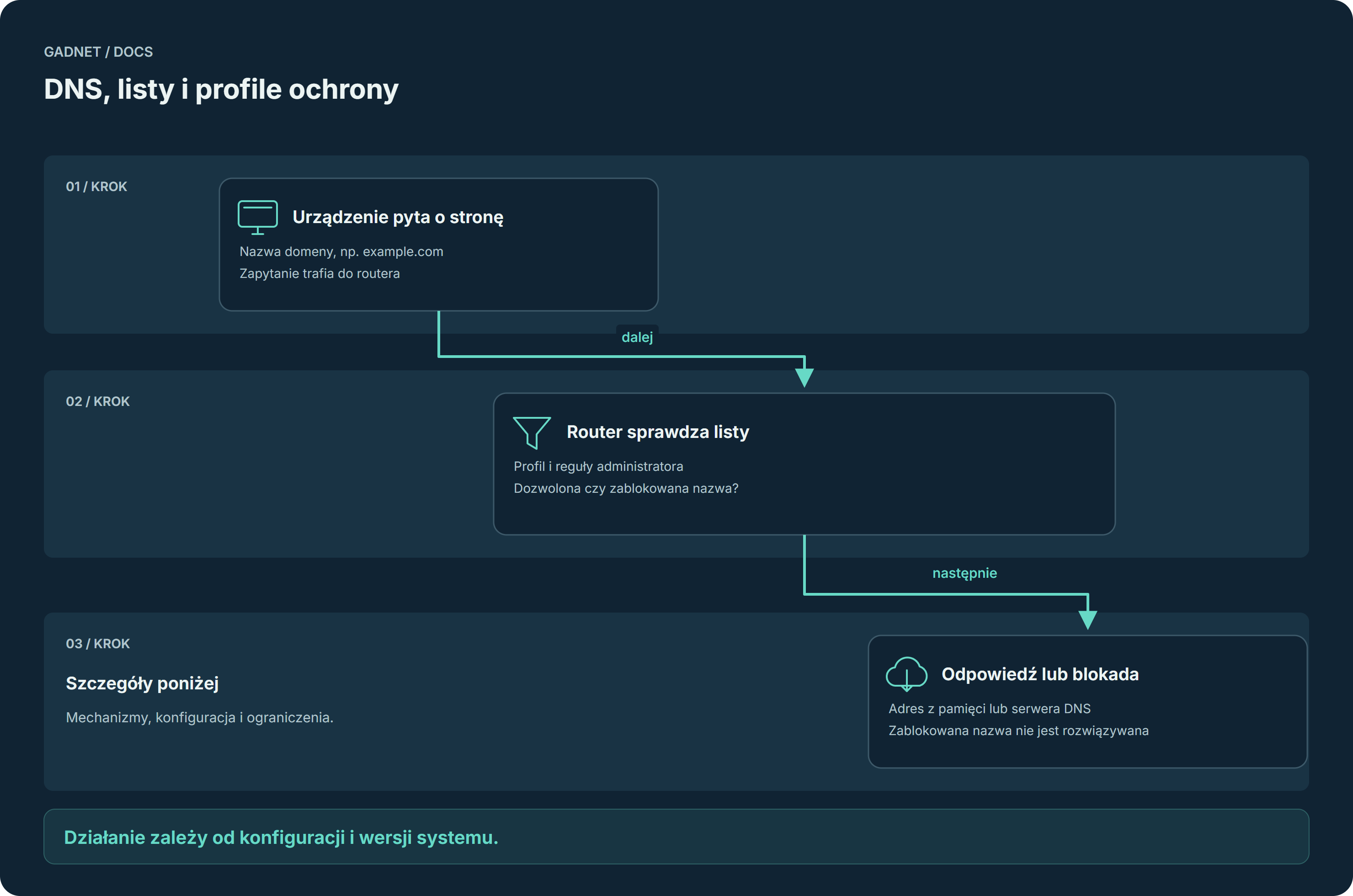Image resolution: width=1353 pixels, height=896 pixels.
Task: Click "Dozwolona czy zablokowana nazwa?" line
Action: [626, 489]
